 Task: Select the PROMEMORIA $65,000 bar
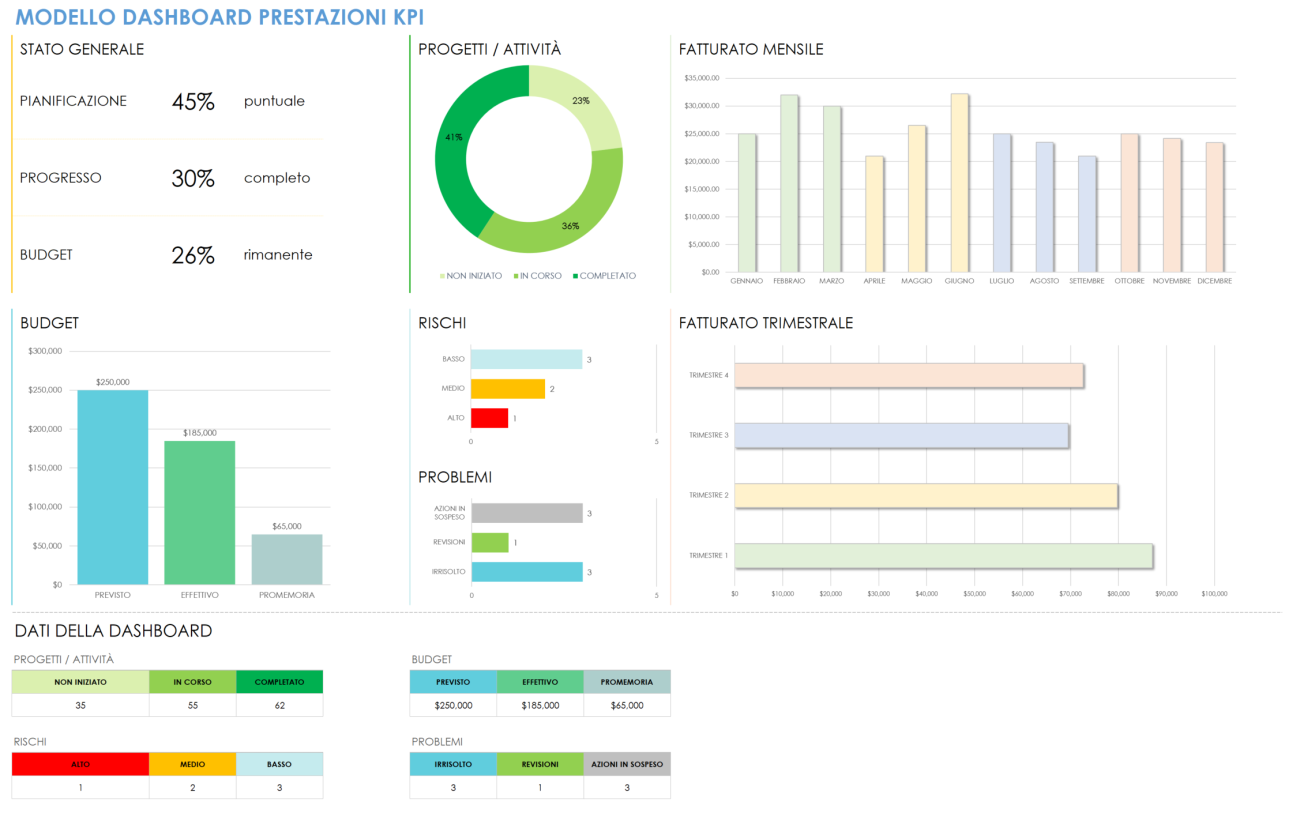(x=288, y=558)
